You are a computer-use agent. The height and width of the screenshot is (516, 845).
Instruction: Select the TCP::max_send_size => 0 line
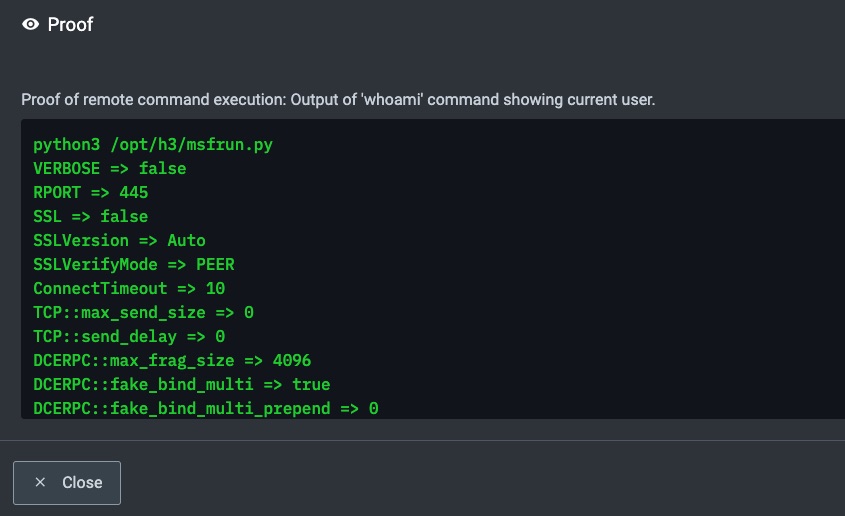click(143, 312)
